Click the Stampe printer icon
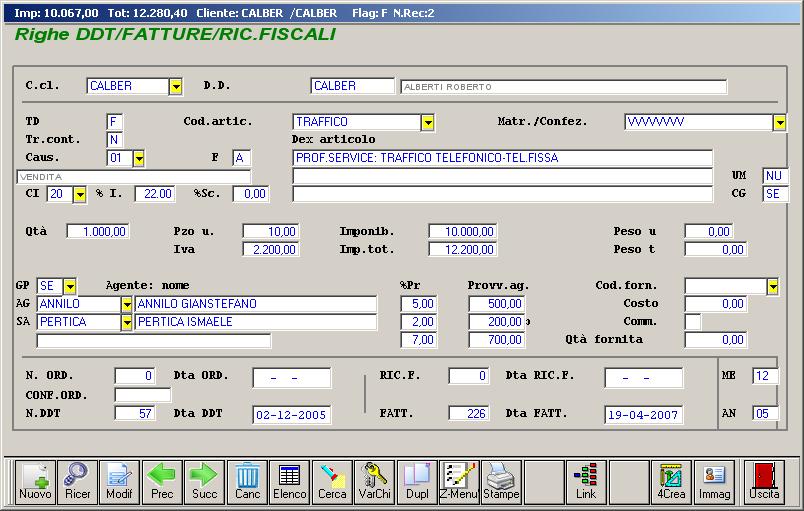The image size is (804, 511). point(501,482)
